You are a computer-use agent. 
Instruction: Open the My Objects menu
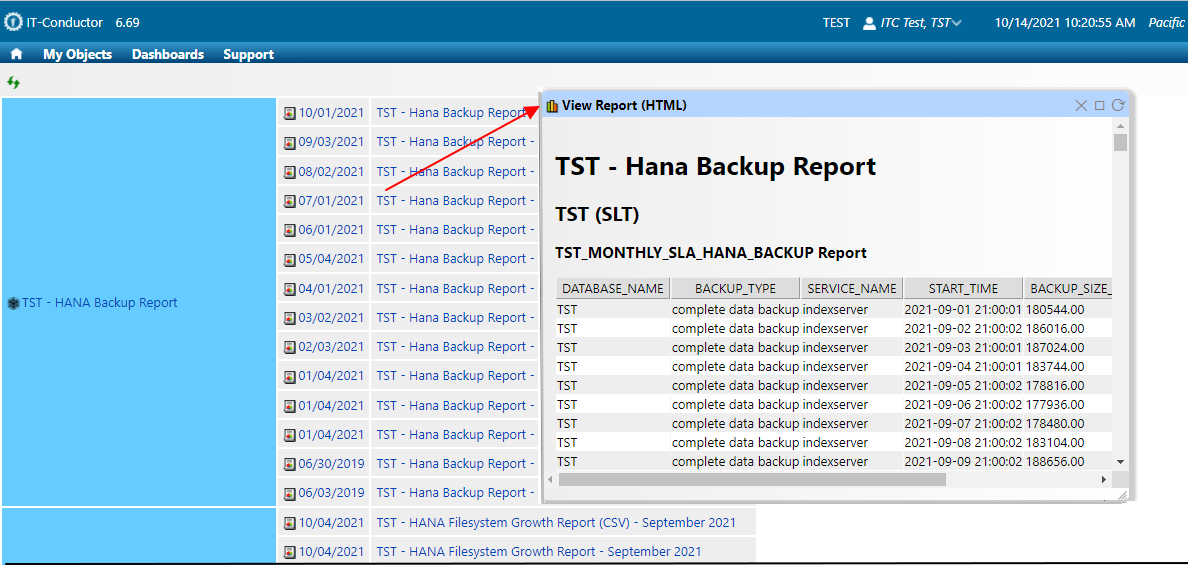[x=77, y=54]
